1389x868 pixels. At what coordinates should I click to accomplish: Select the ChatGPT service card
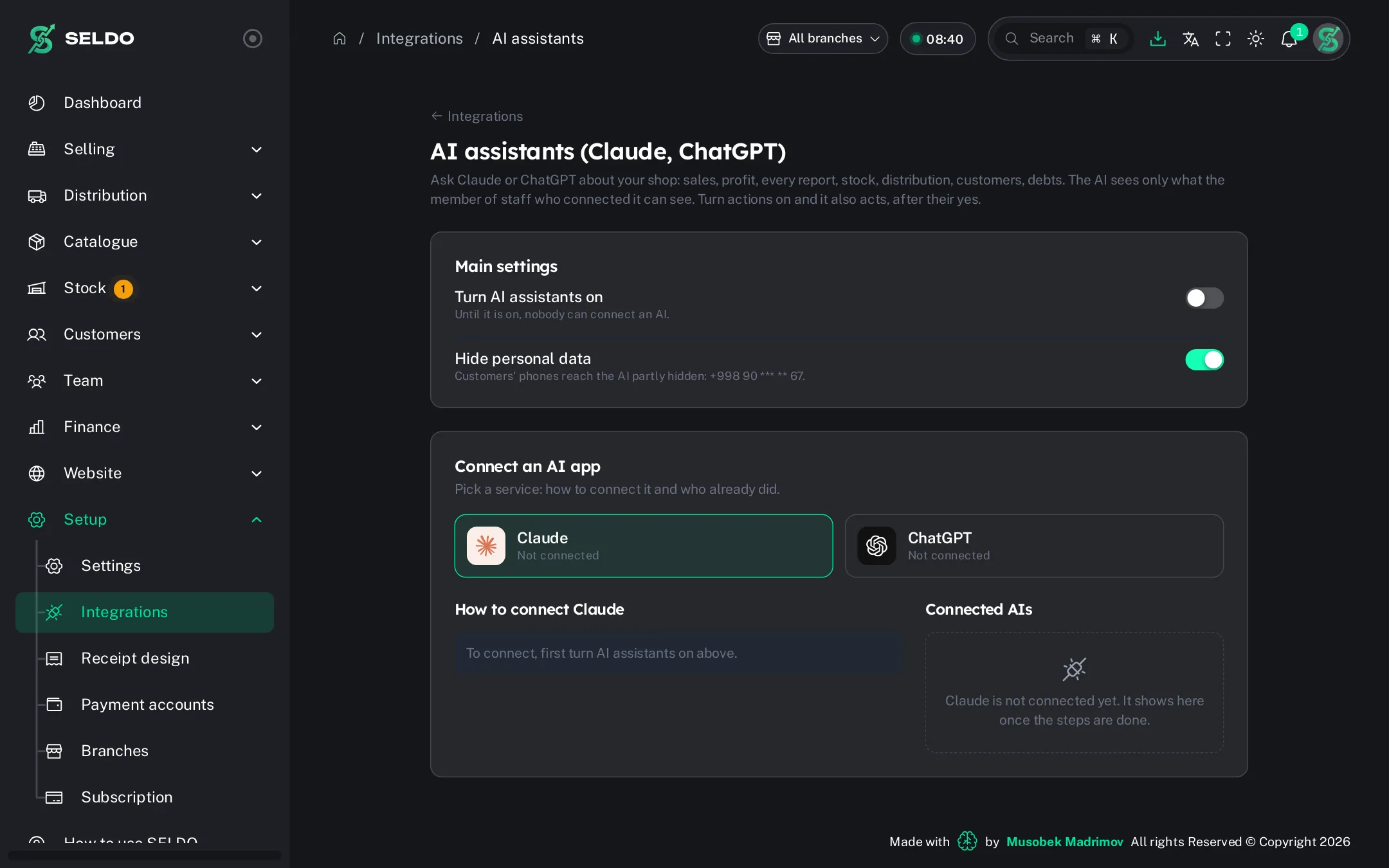click(1034, 546)
